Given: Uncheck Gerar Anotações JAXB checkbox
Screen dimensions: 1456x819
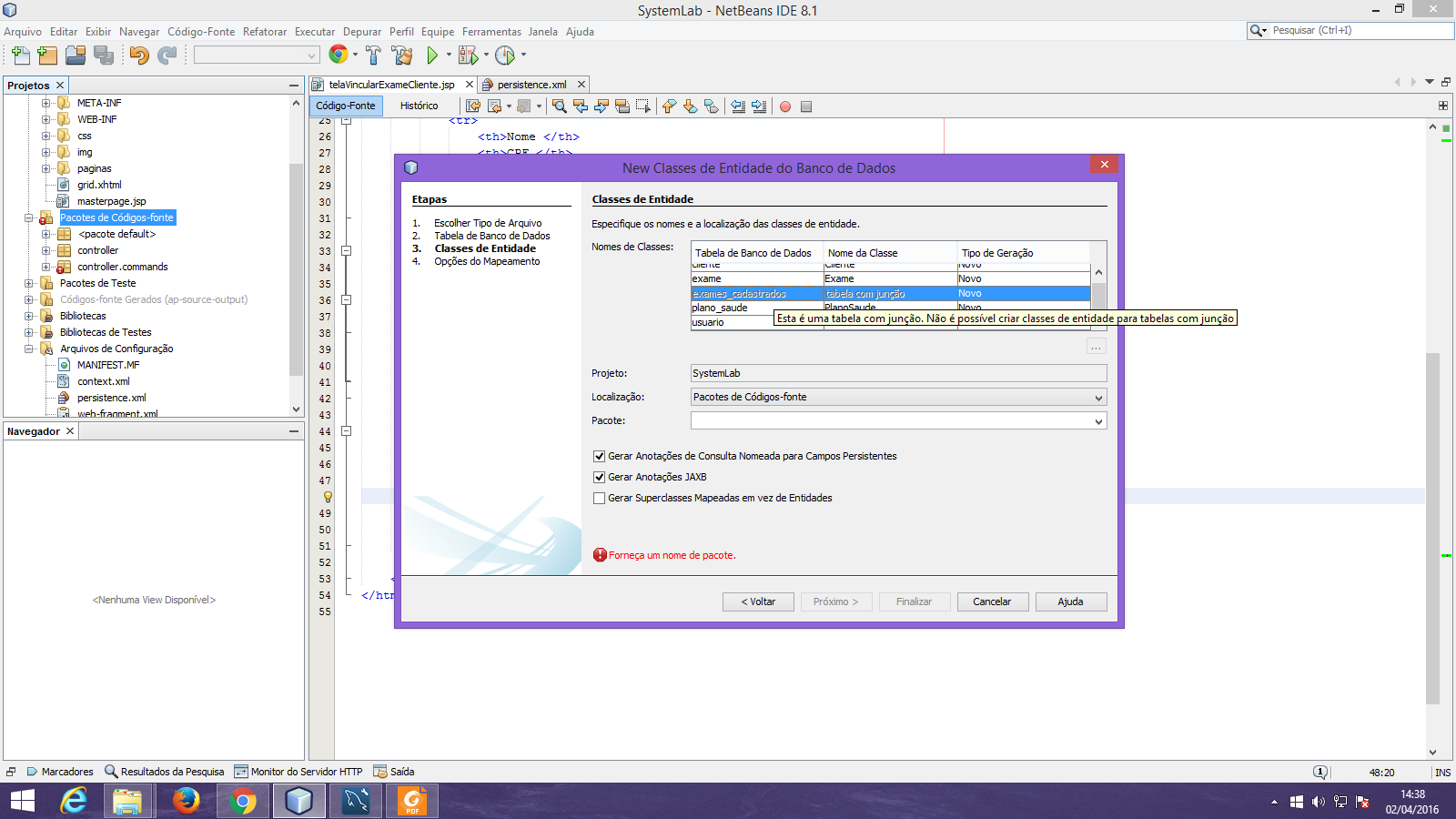Looking at the screenshot, I should (x=599, y=477).
